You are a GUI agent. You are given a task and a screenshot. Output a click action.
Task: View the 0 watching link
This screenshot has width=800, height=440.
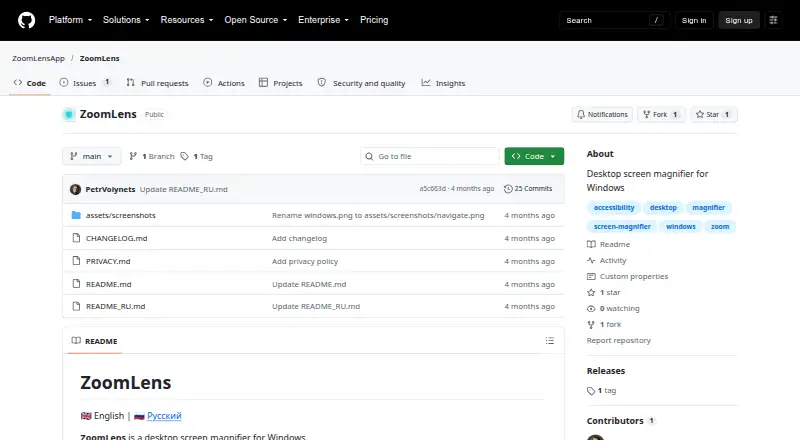pos(613,308)
